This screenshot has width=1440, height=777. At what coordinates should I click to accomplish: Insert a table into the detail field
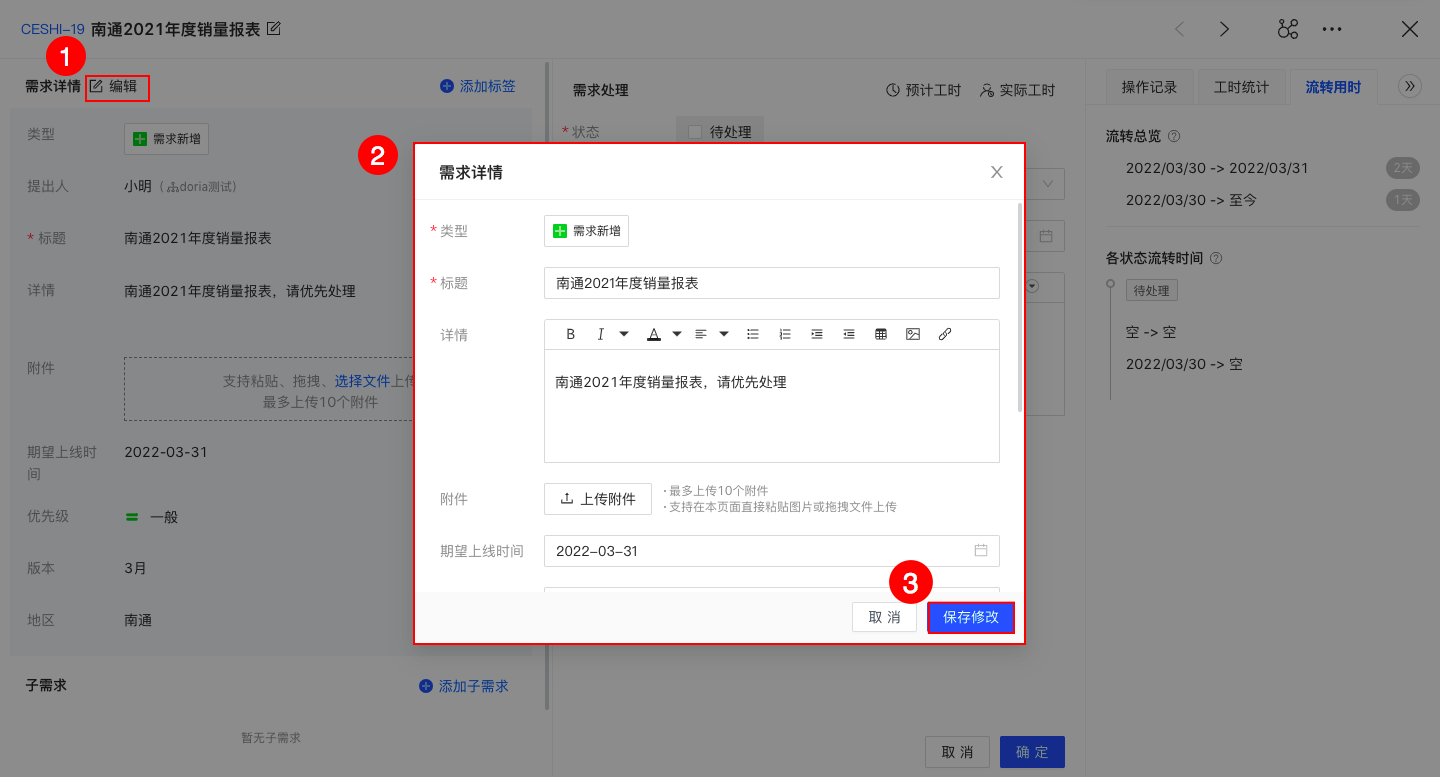tap(881, 334)
